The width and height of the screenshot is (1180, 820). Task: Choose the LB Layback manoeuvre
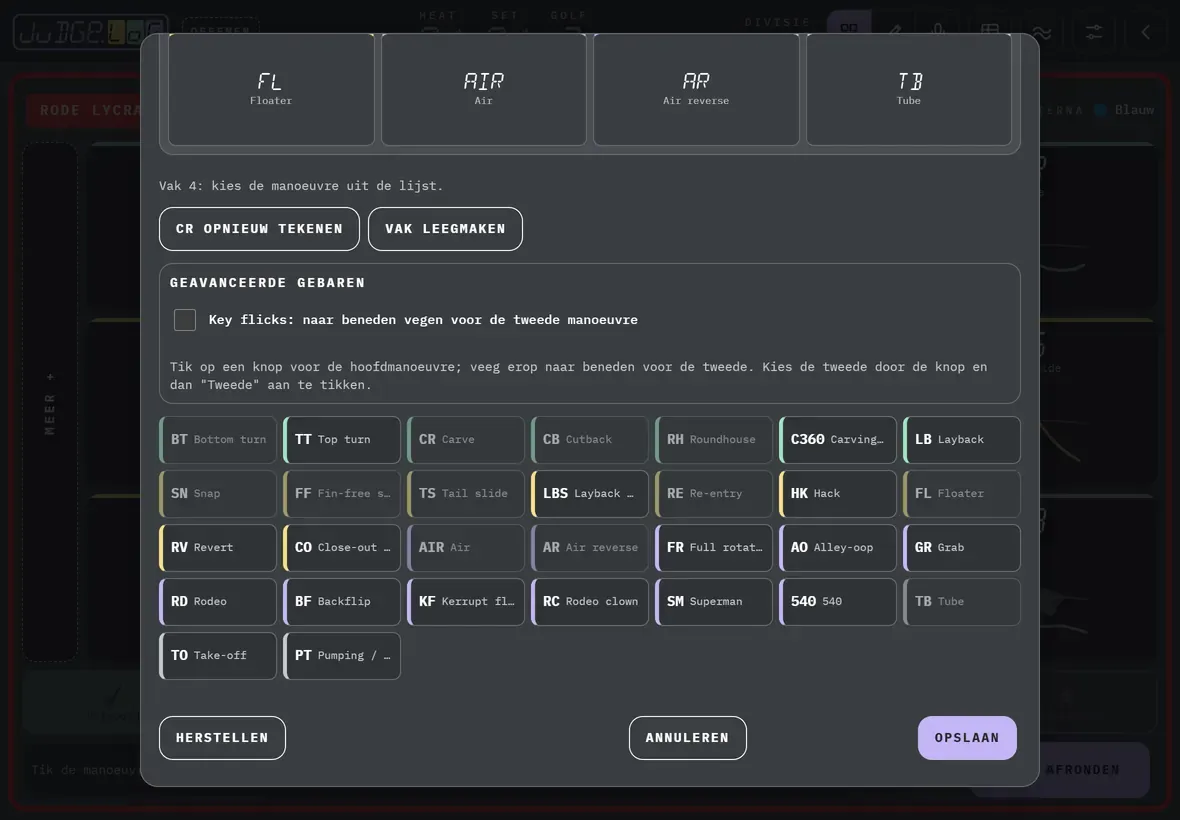click(x=962, y=439)
